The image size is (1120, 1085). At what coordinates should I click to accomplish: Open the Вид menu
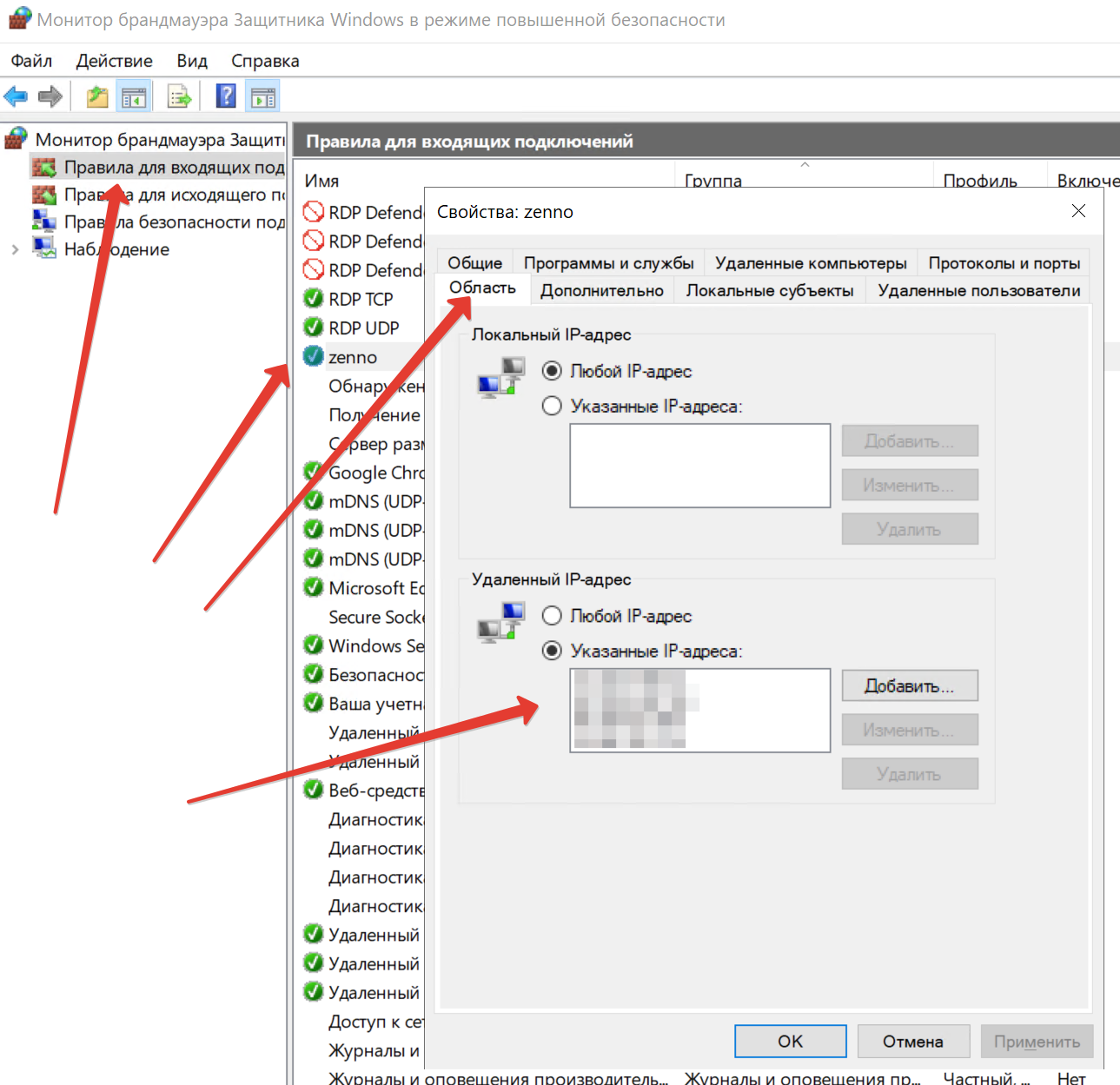pyautogui.click(x=192, y=61)
